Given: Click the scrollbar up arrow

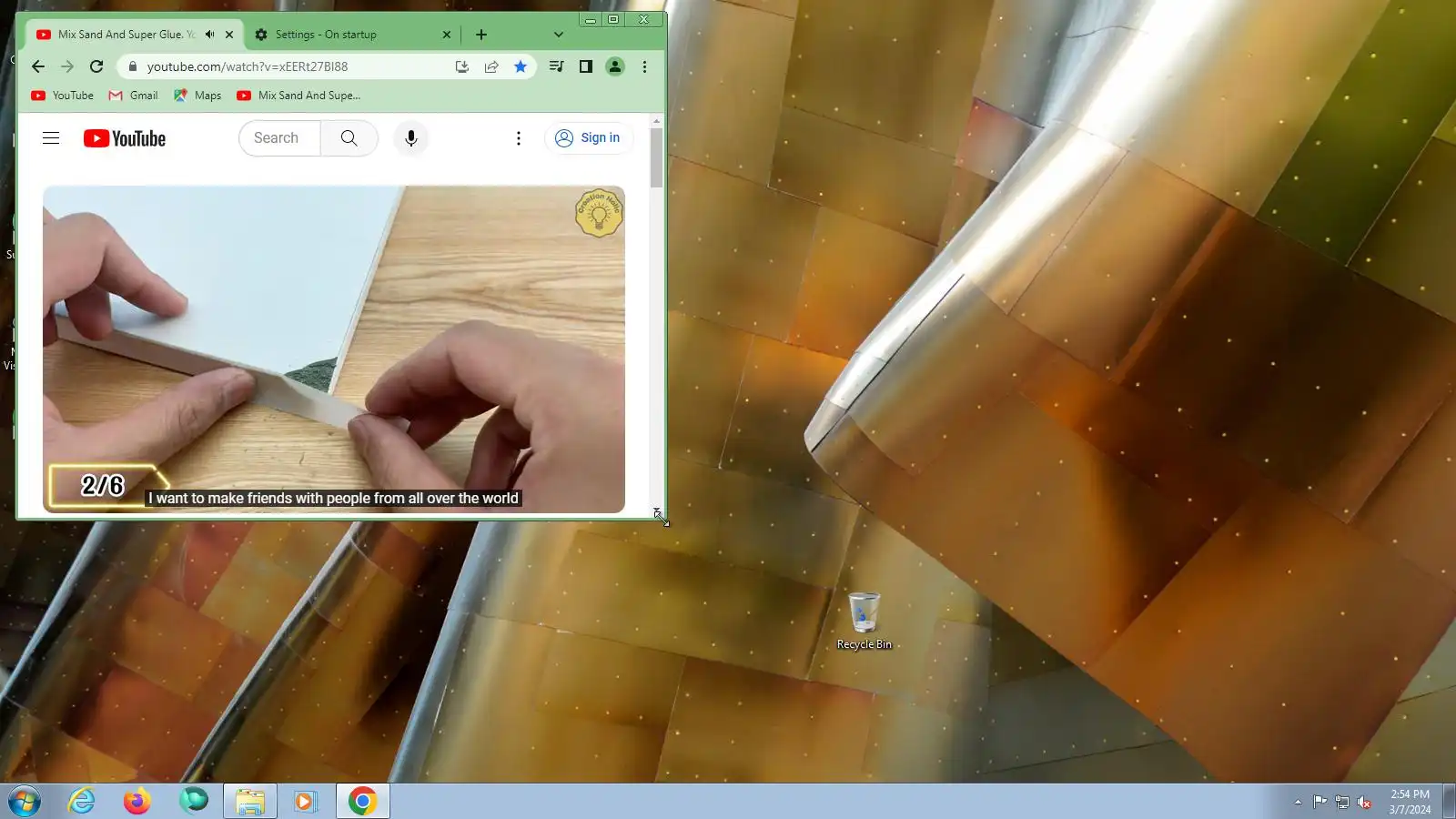Looking at the screenshot, I should click(656, 121).
